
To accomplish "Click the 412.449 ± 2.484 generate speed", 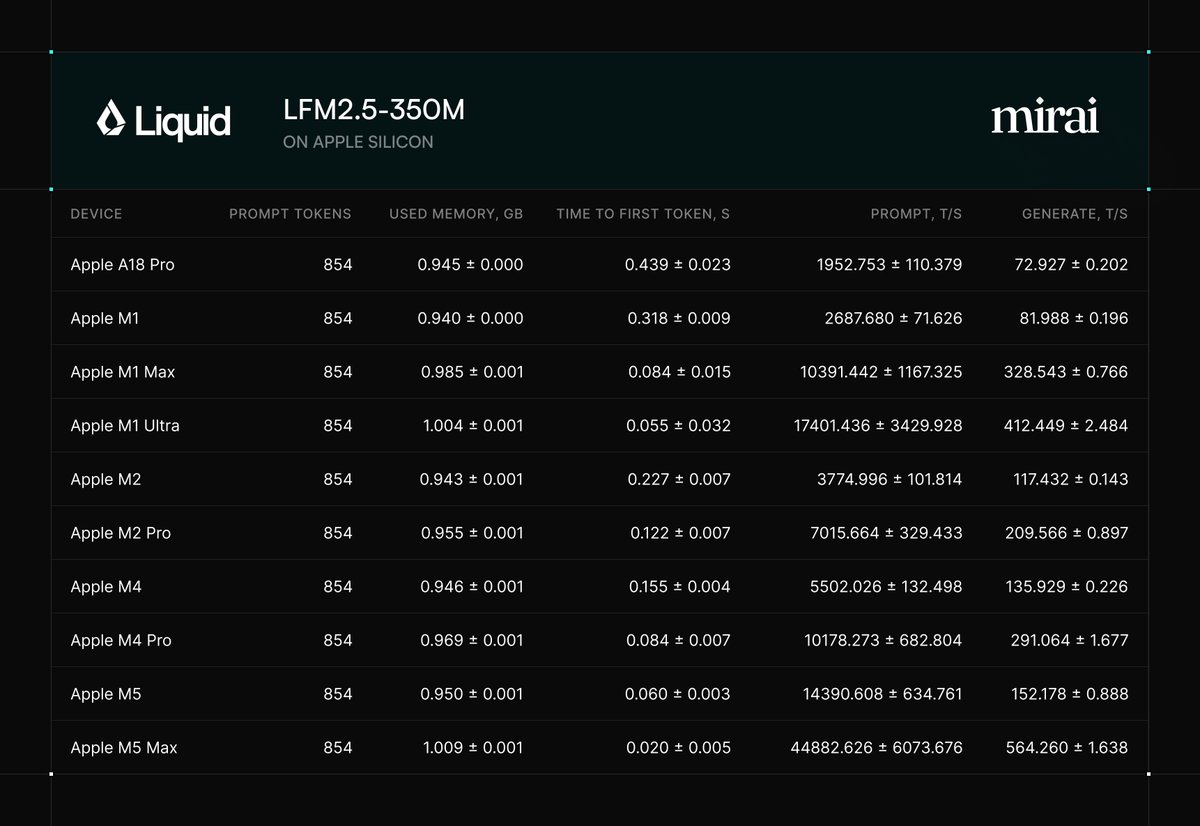I will 1066,426.
